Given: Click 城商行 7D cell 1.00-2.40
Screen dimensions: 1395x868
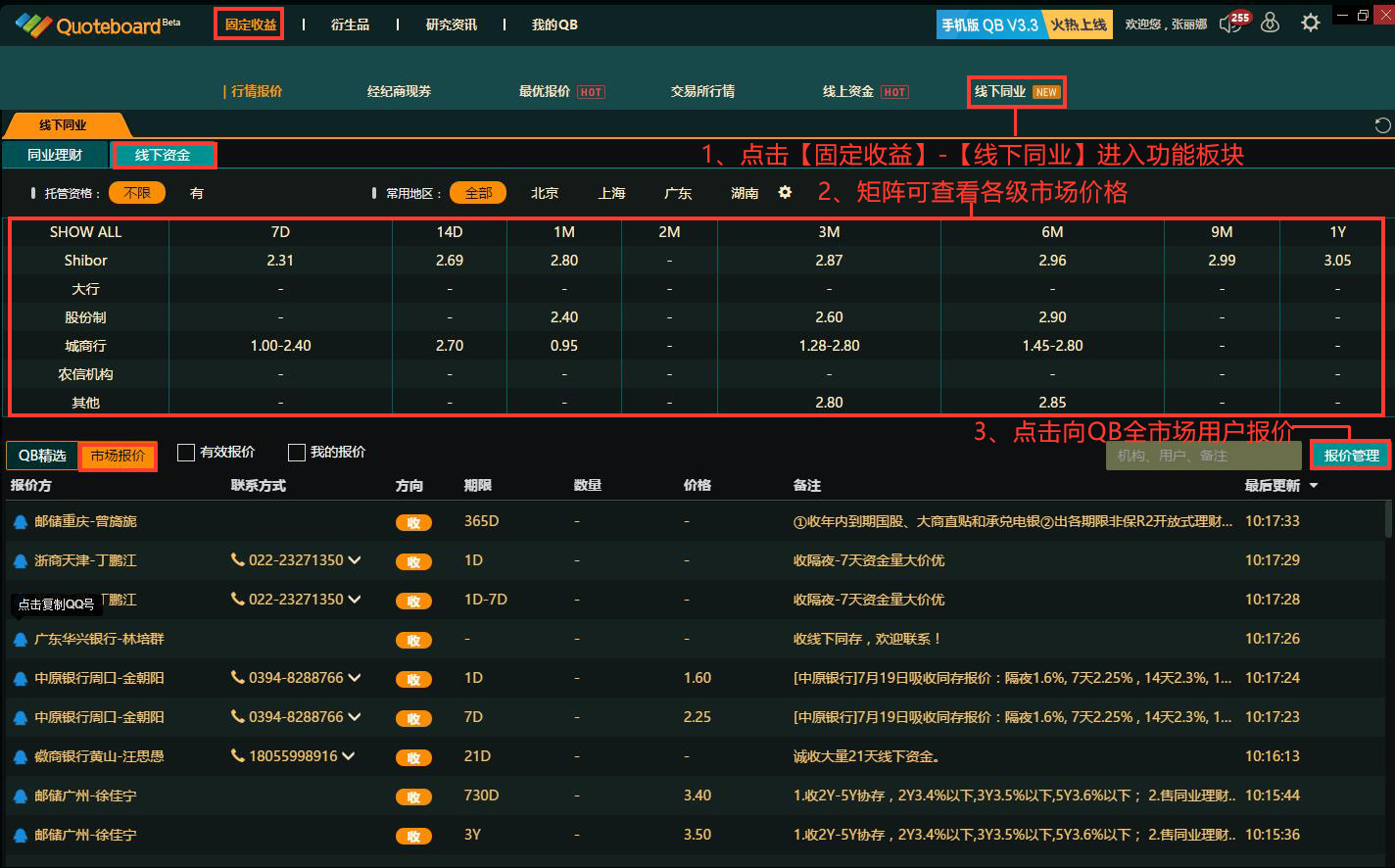Looking at the screenshot, I should click(280, 346).
